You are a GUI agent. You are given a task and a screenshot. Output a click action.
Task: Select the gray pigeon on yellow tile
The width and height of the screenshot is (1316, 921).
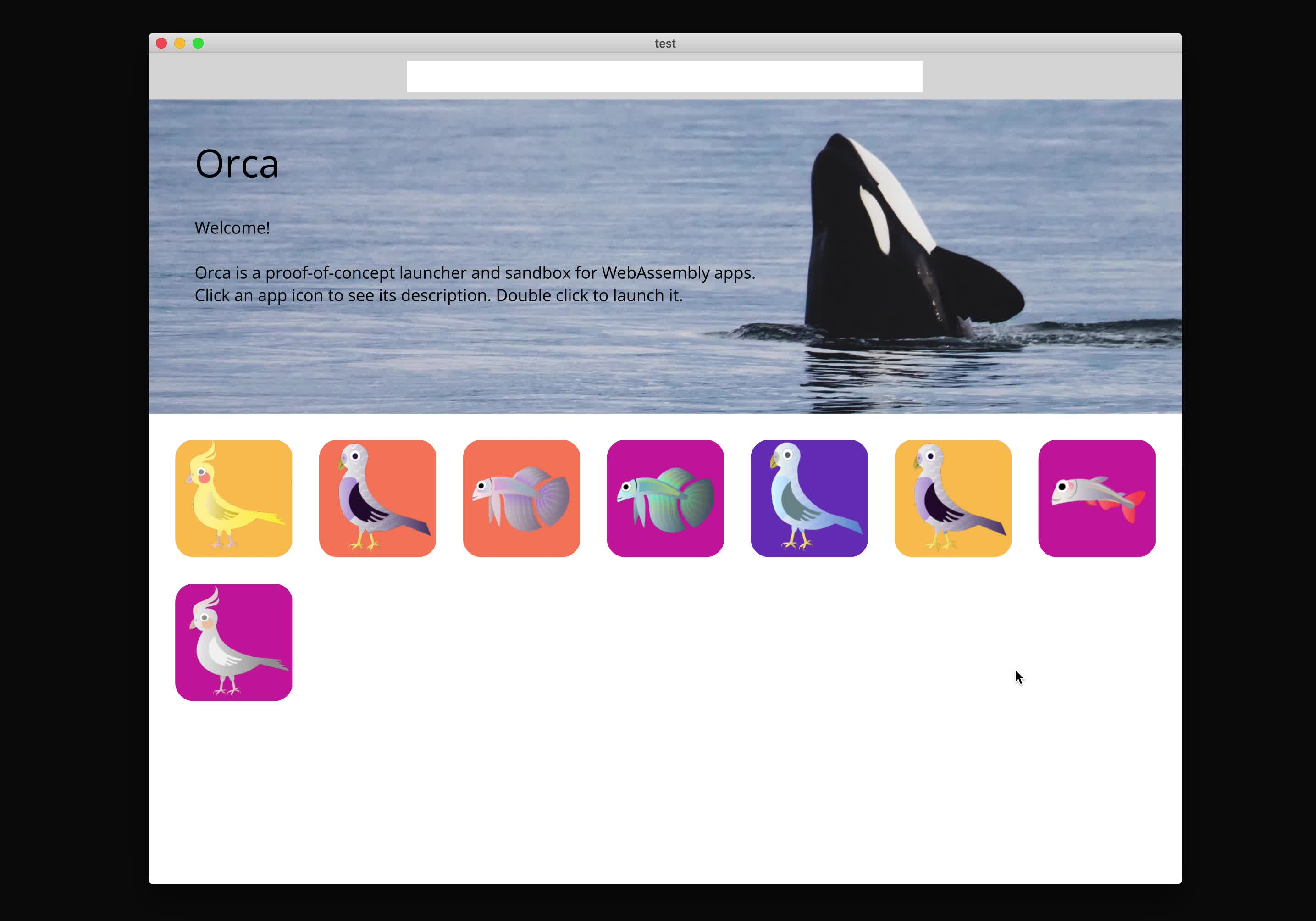click(x=953, y=498)
